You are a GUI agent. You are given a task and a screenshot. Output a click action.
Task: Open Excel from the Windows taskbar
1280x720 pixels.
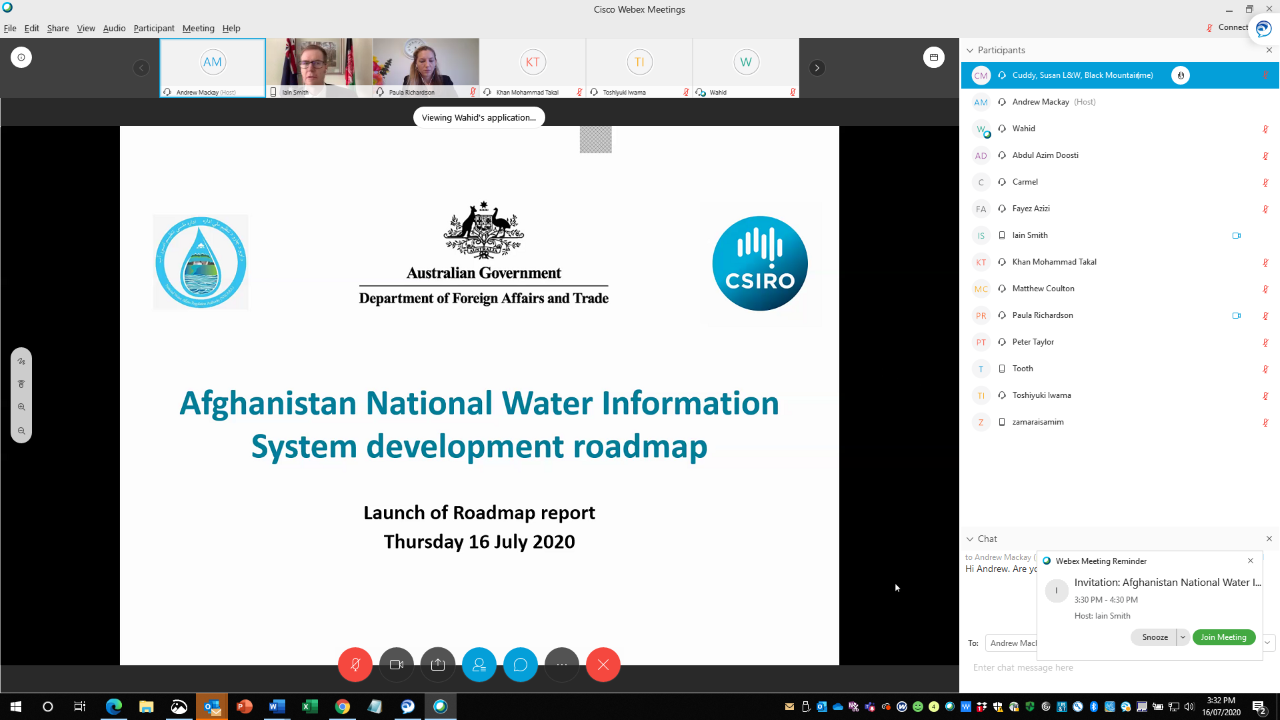point(310,707)
